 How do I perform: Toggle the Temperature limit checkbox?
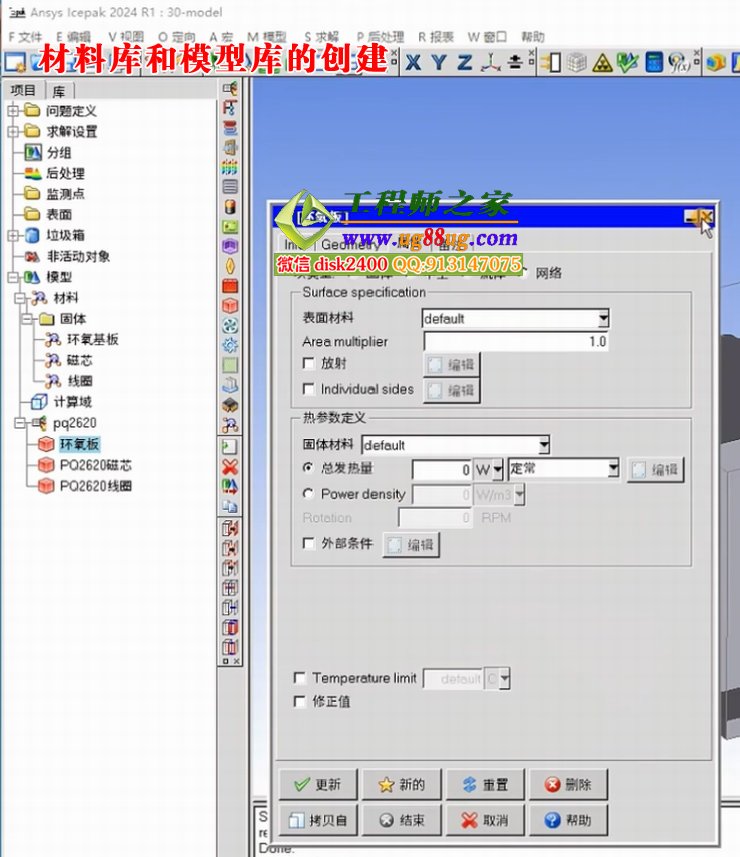pos(300,678)
